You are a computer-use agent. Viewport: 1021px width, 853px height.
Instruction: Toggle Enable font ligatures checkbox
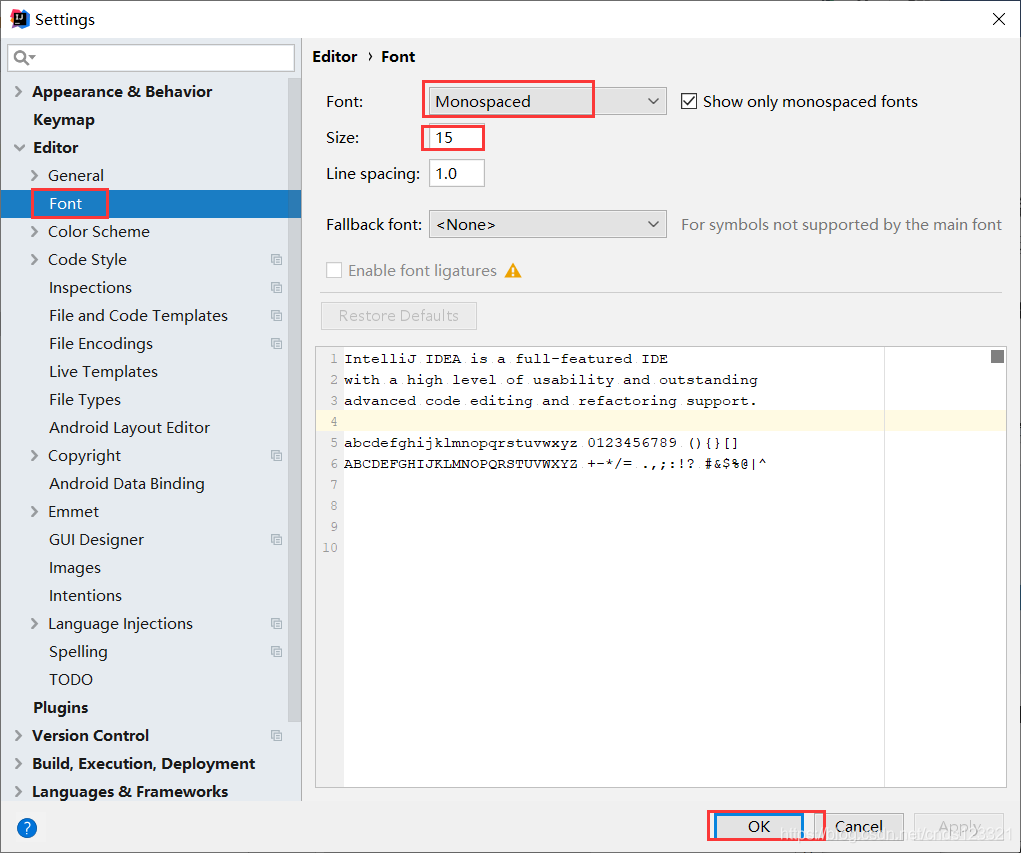click(x=334, y=270)
